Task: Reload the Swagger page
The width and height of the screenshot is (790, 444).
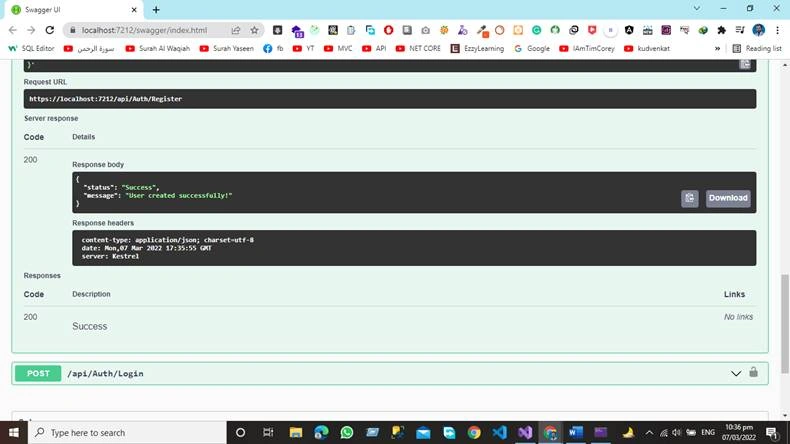Action: [x=49, y=30]
